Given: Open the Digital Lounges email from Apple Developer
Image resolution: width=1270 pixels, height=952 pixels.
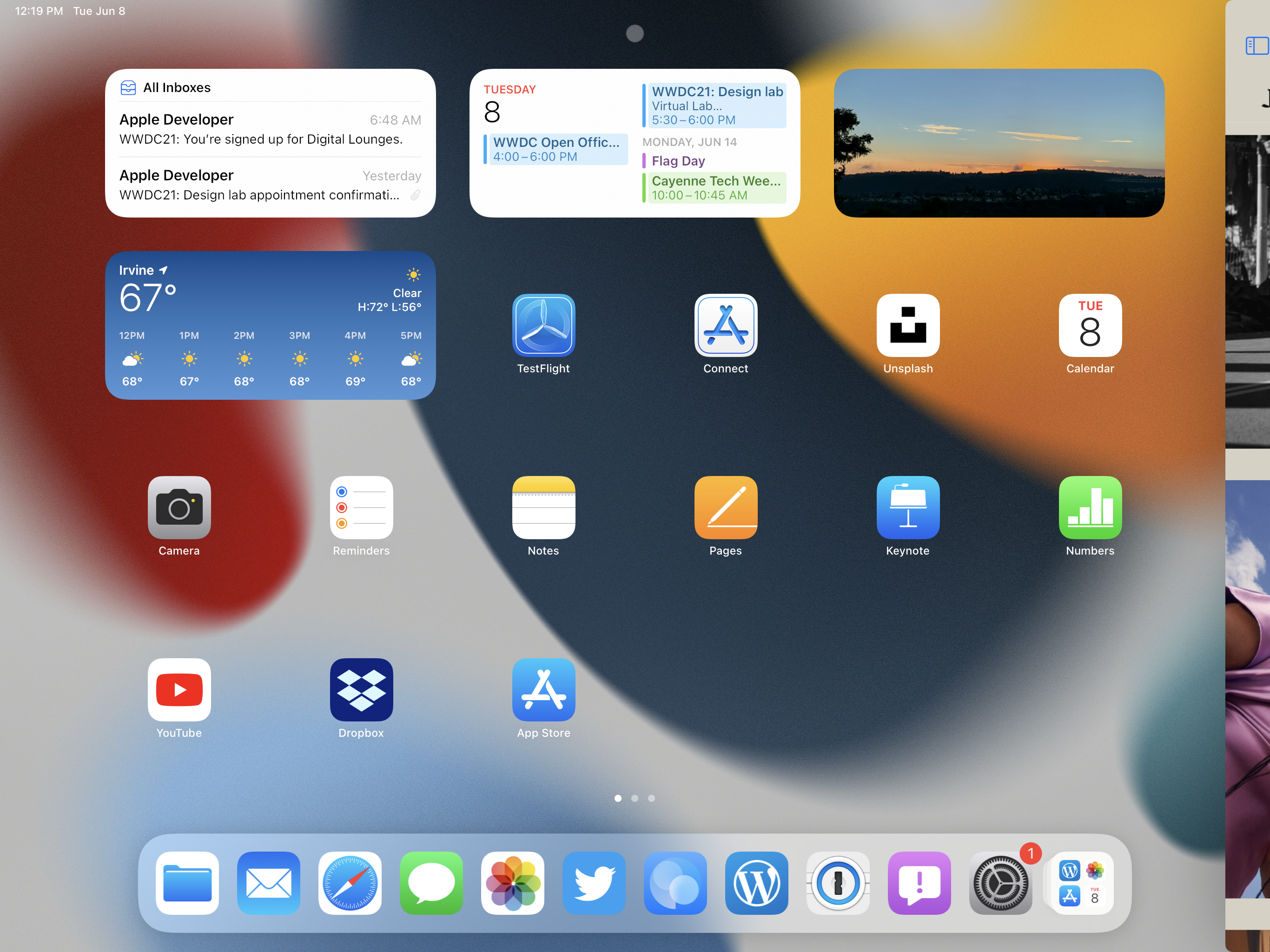Looking at the screenshot, I should pos(270,129).
